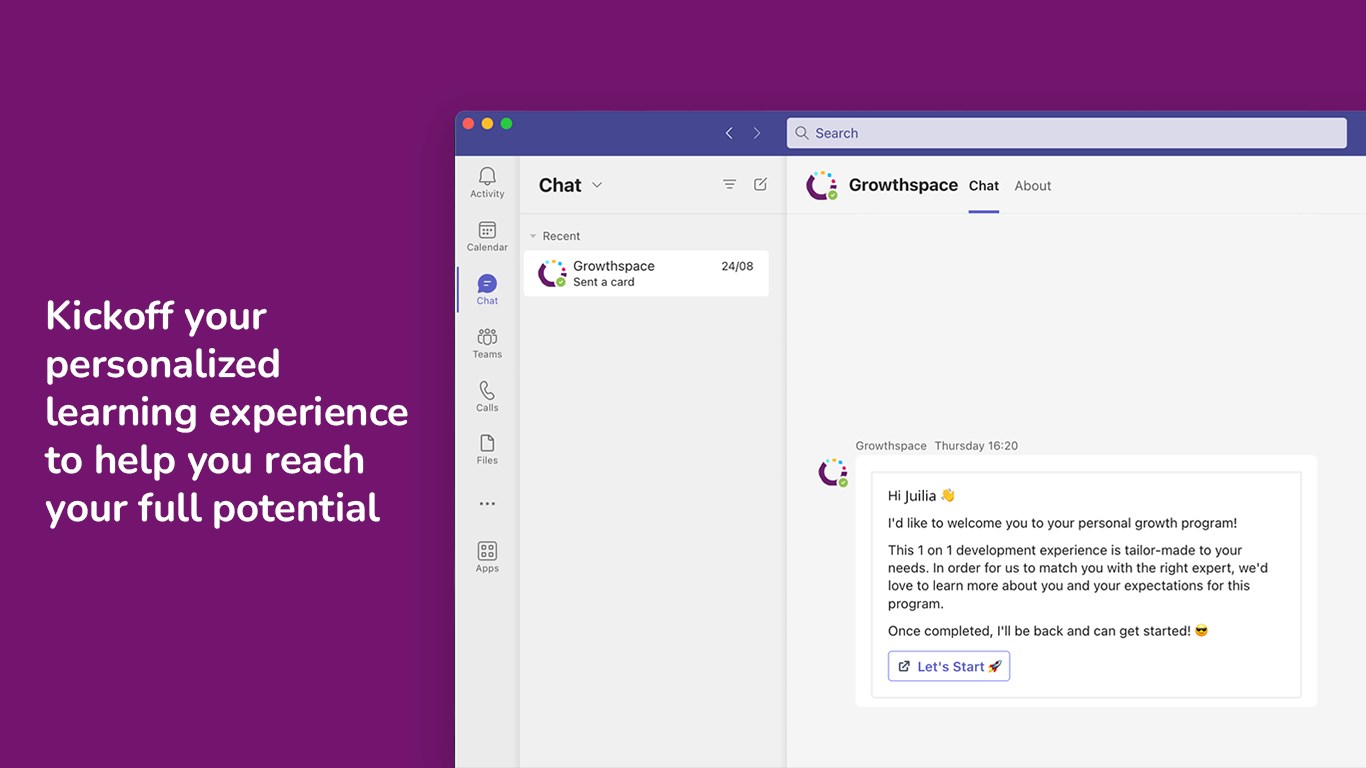The width and height of the screenshot is (1366, 768).
Task: Open the Calendar in sidebar
Action: (x=487, y=236)
